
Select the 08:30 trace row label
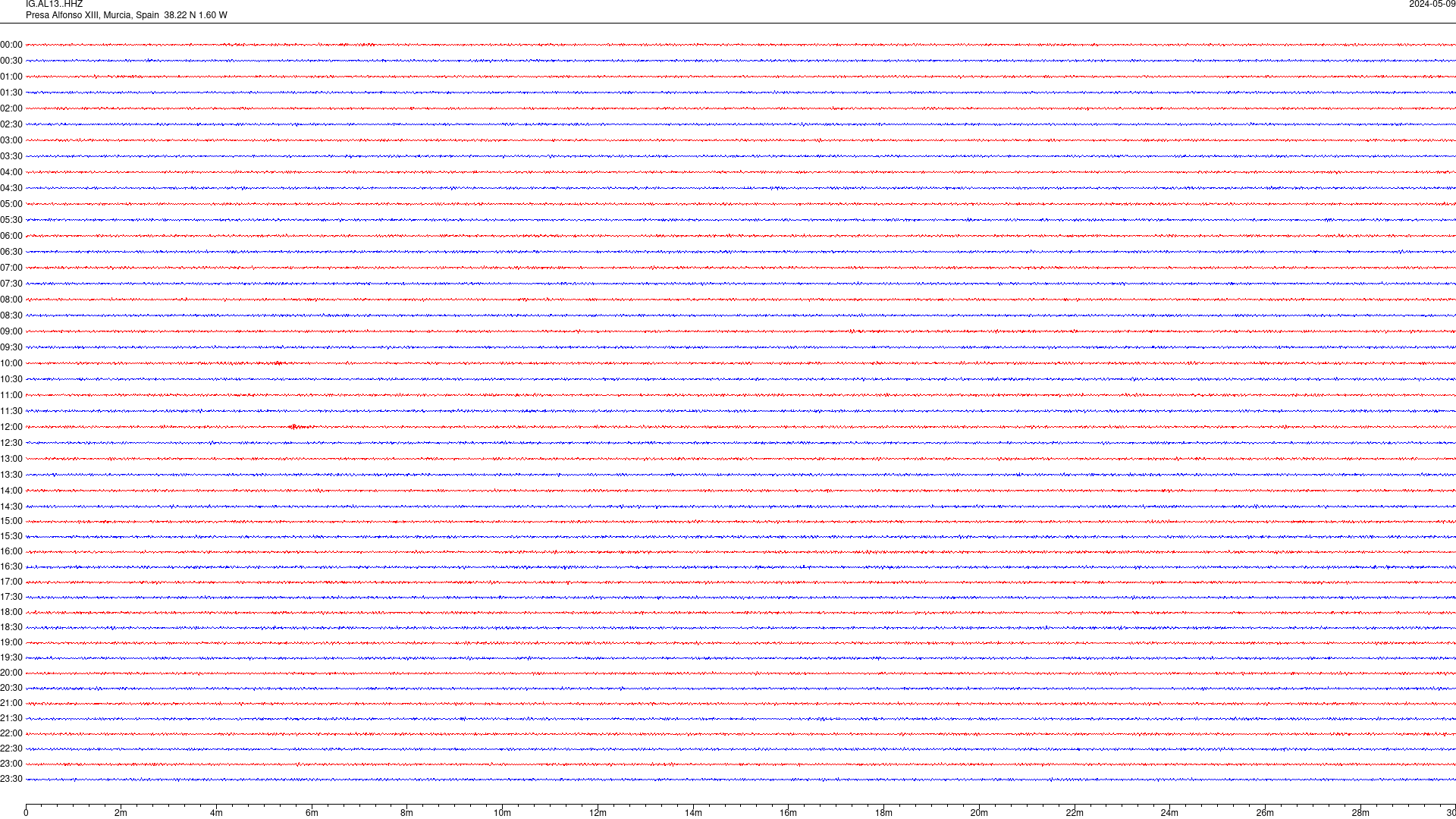(11, 315)
